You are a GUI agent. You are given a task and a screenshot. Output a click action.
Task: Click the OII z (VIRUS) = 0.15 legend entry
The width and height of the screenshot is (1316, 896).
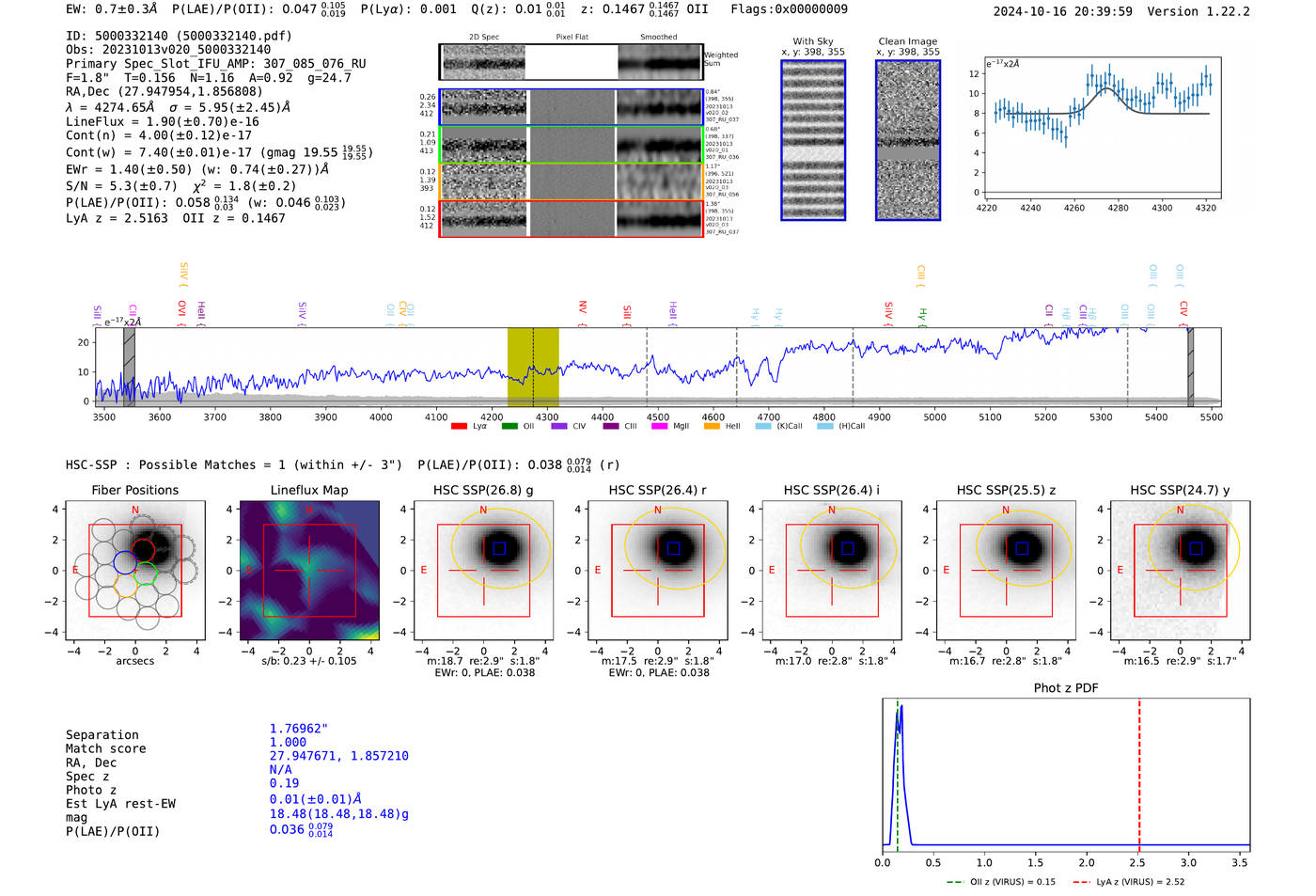[x=1001, y=882]
